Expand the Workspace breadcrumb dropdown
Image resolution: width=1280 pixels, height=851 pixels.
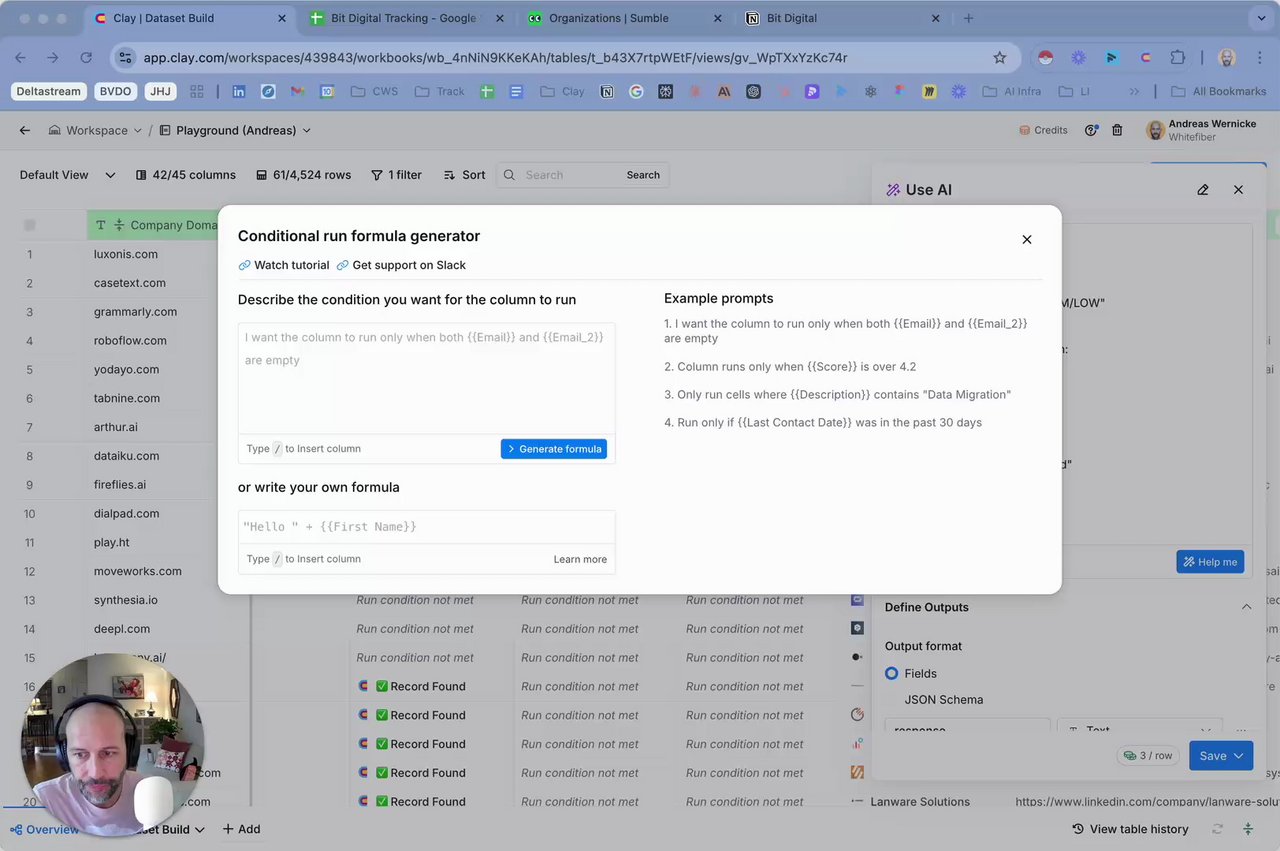point(97,130)
